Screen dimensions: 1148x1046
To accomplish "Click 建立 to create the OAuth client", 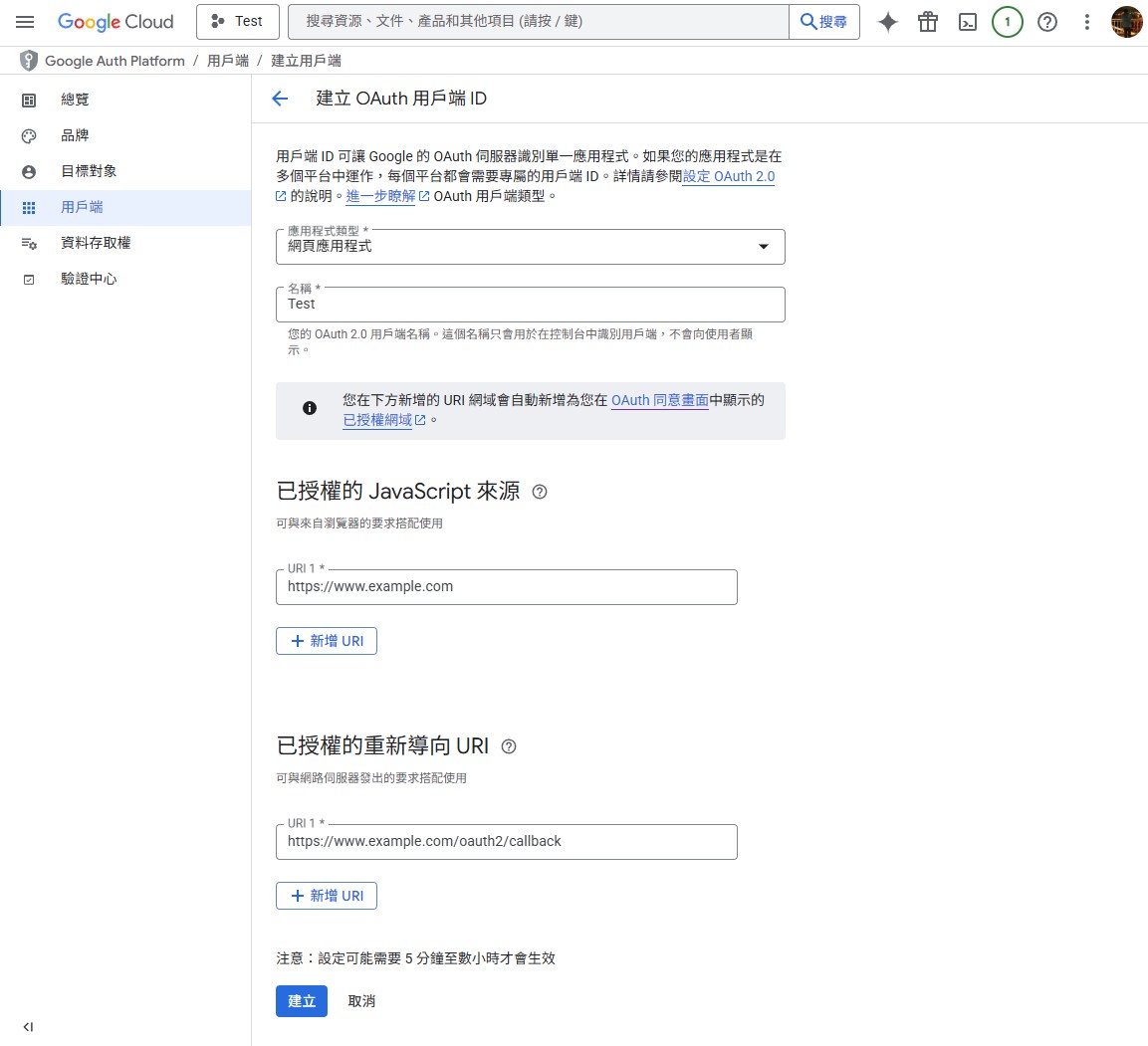I will [301, 1001].
